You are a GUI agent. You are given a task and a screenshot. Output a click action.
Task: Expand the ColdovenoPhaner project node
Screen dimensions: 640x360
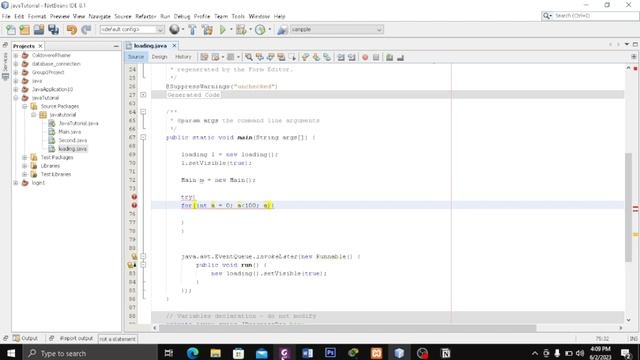(16, 55)
